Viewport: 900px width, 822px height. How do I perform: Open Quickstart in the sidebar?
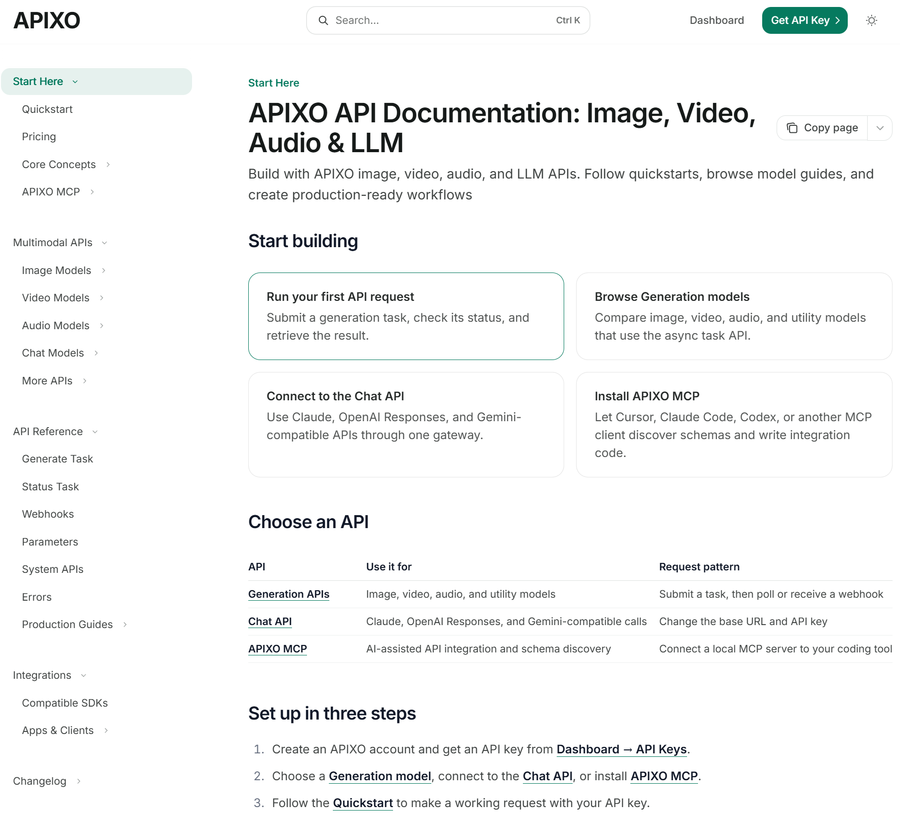point(47,109)
